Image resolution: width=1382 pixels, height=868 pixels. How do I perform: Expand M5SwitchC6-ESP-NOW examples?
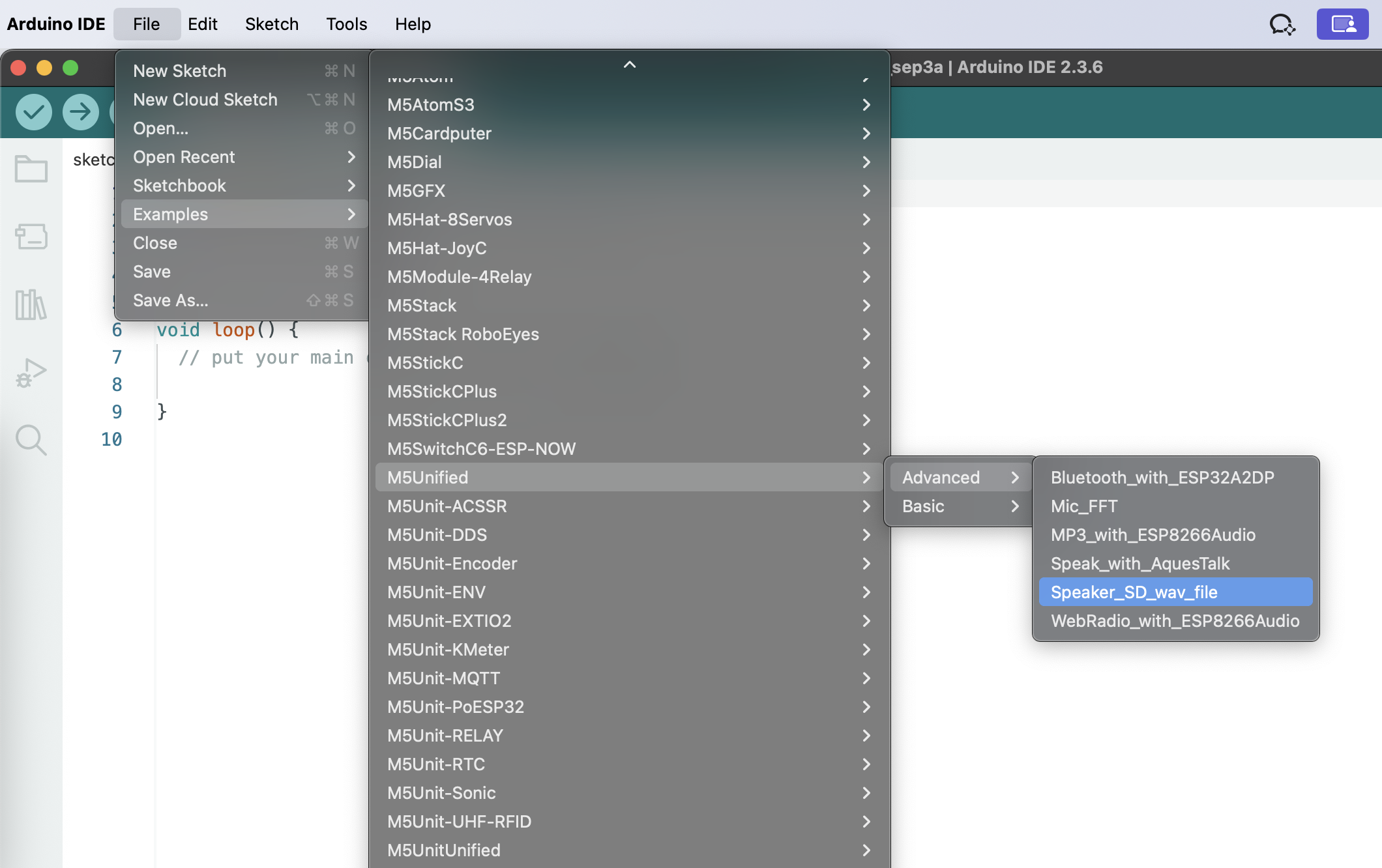630,448
